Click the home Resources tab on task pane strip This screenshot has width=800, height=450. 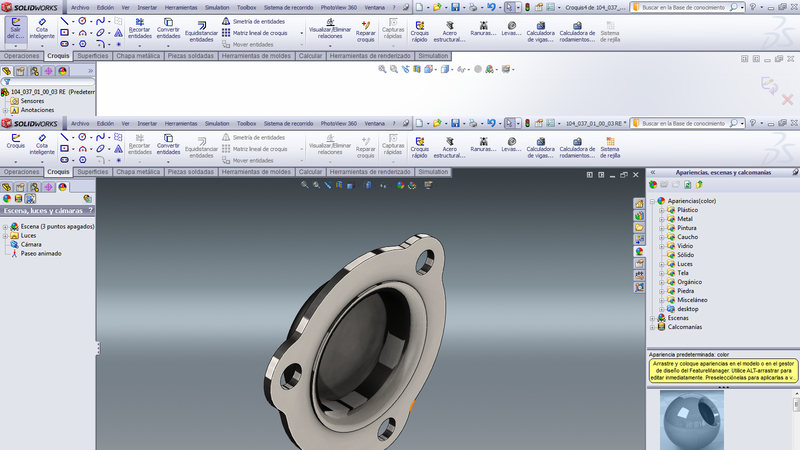(x=638, y=203)
